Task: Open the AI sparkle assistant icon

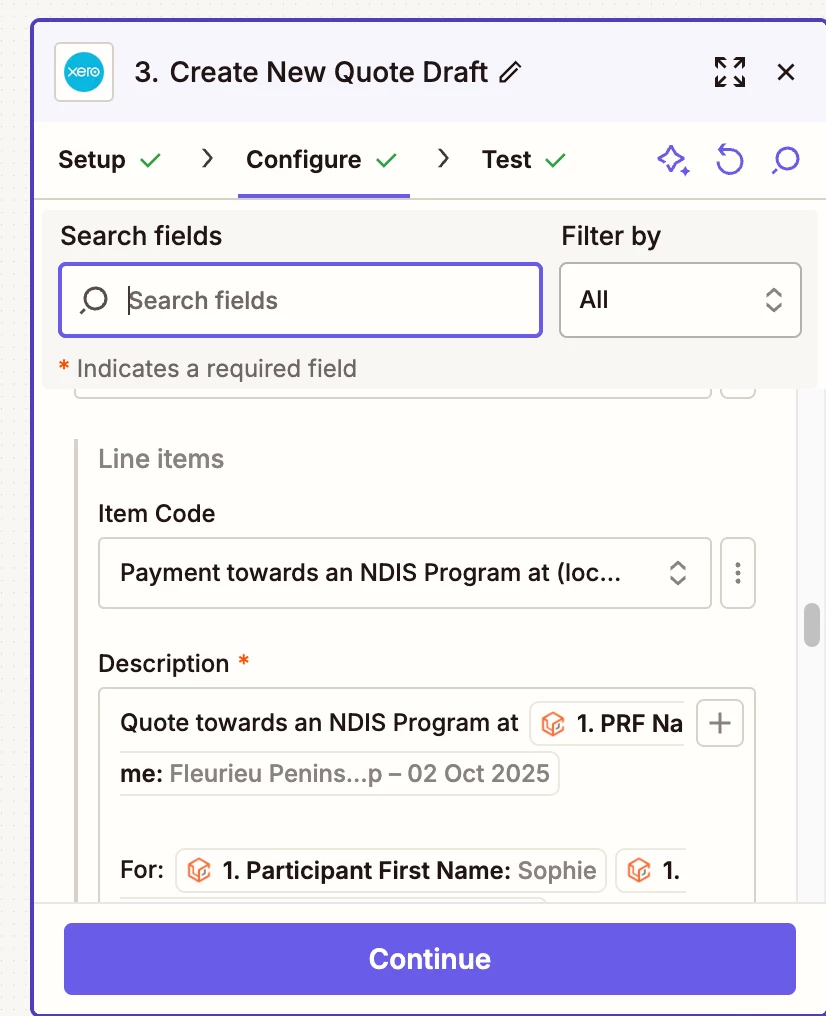Action: [673, 160]
